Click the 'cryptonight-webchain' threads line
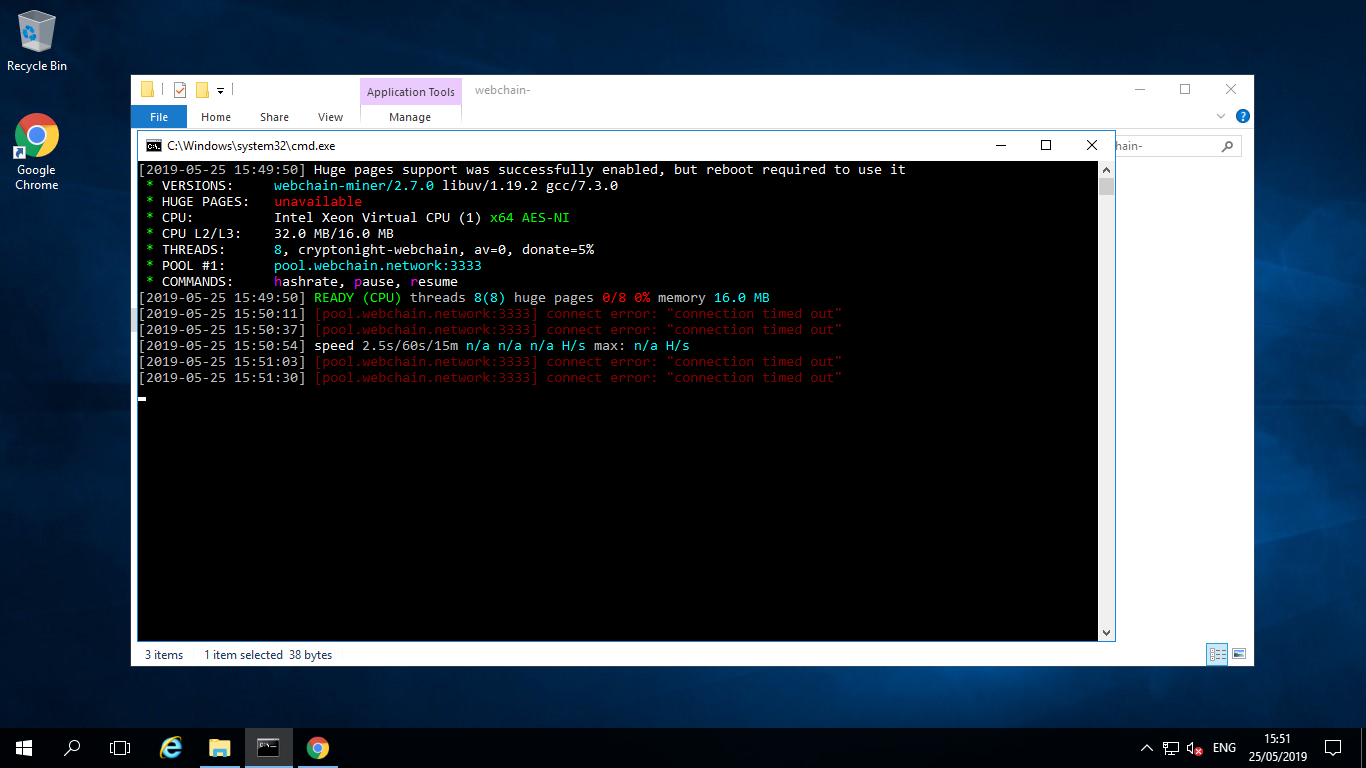 (370, 250)
